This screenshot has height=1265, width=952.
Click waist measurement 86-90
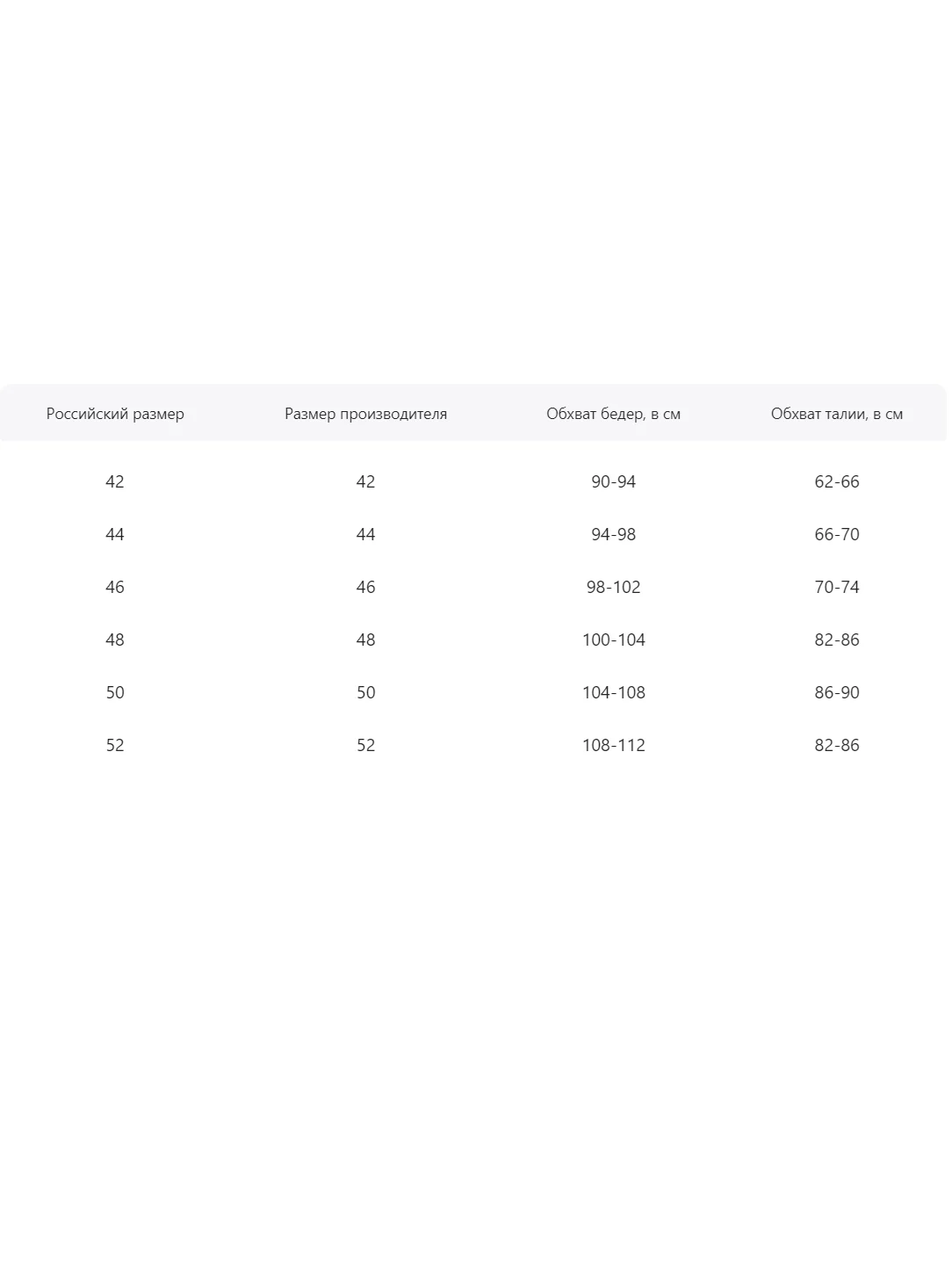pyautogui.click(x=837, y=692)
